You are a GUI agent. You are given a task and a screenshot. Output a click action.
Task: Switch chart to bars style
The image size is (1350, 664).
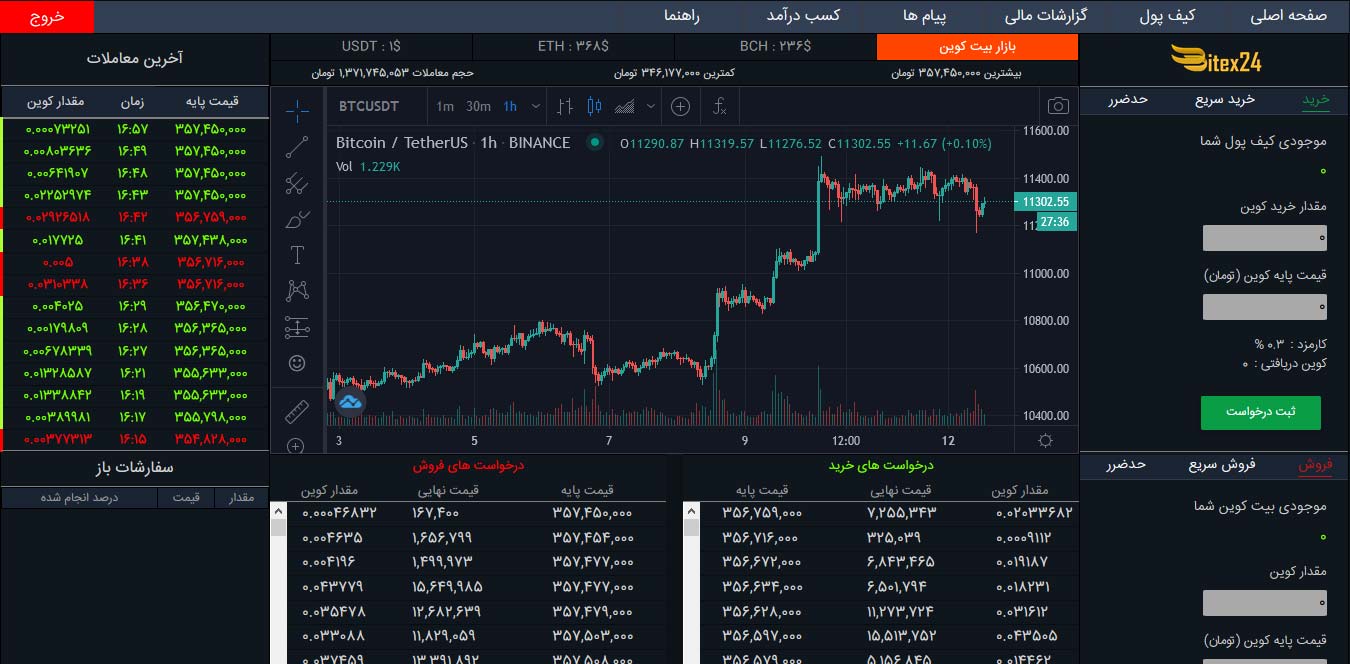[x=566, y=106]
